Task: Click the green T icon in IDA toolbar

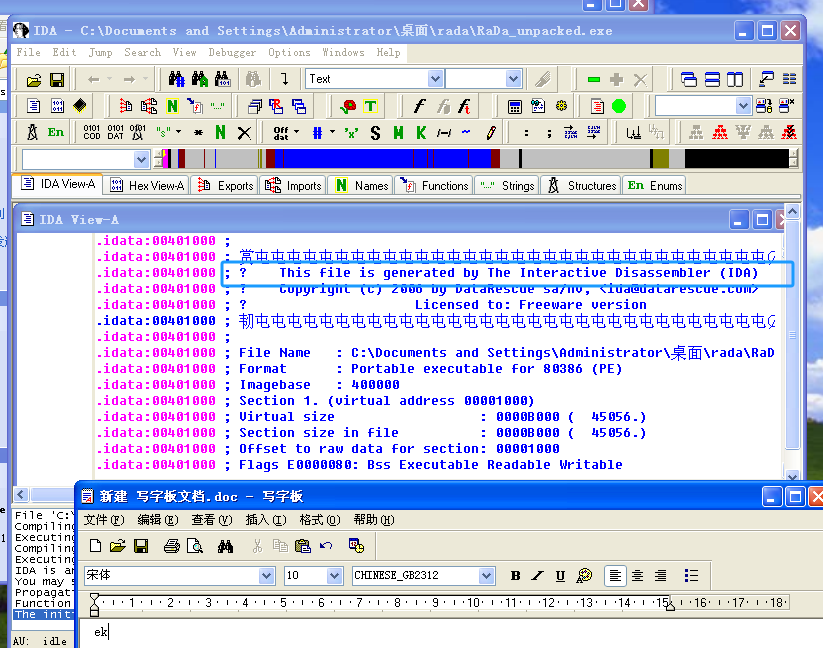Action: click(x=371, y=107)
